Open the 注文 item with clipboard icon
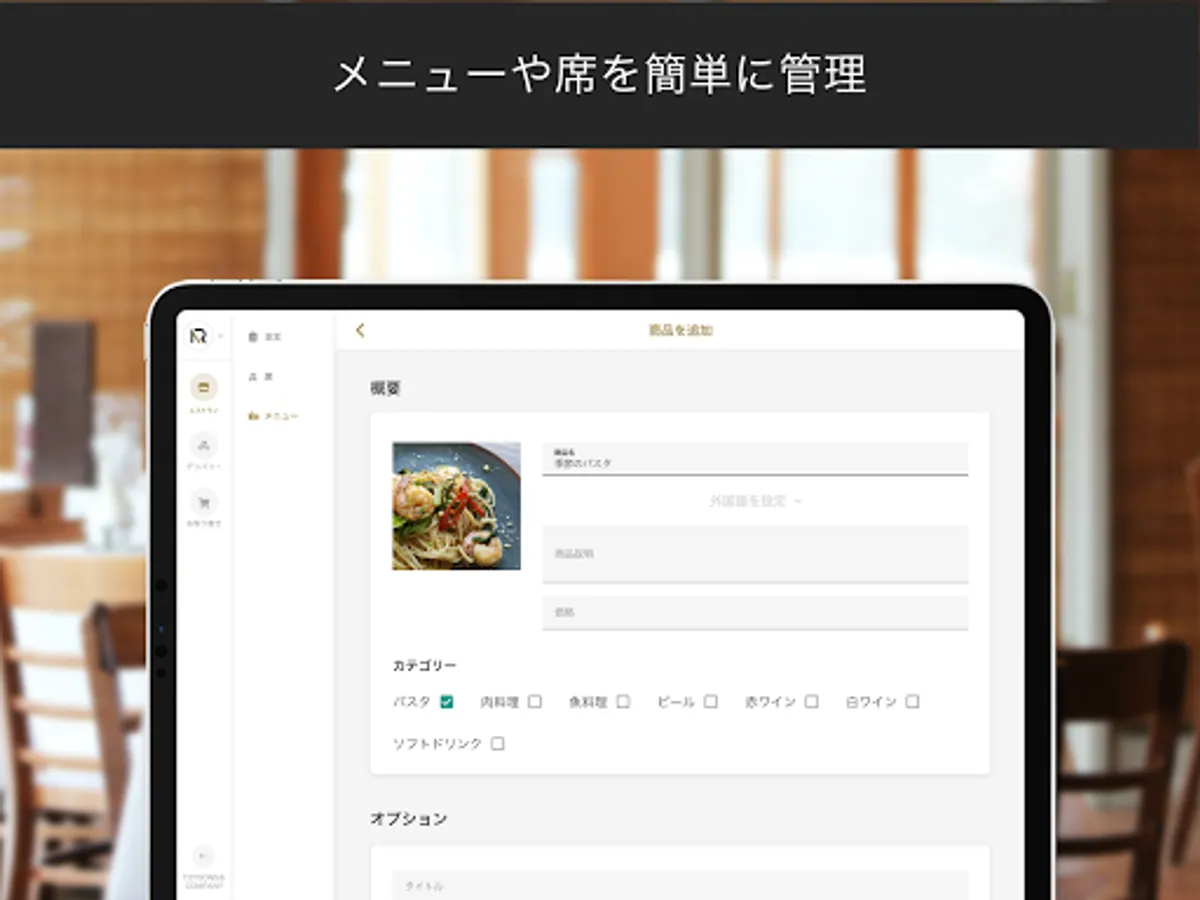 tap(265, 337)
